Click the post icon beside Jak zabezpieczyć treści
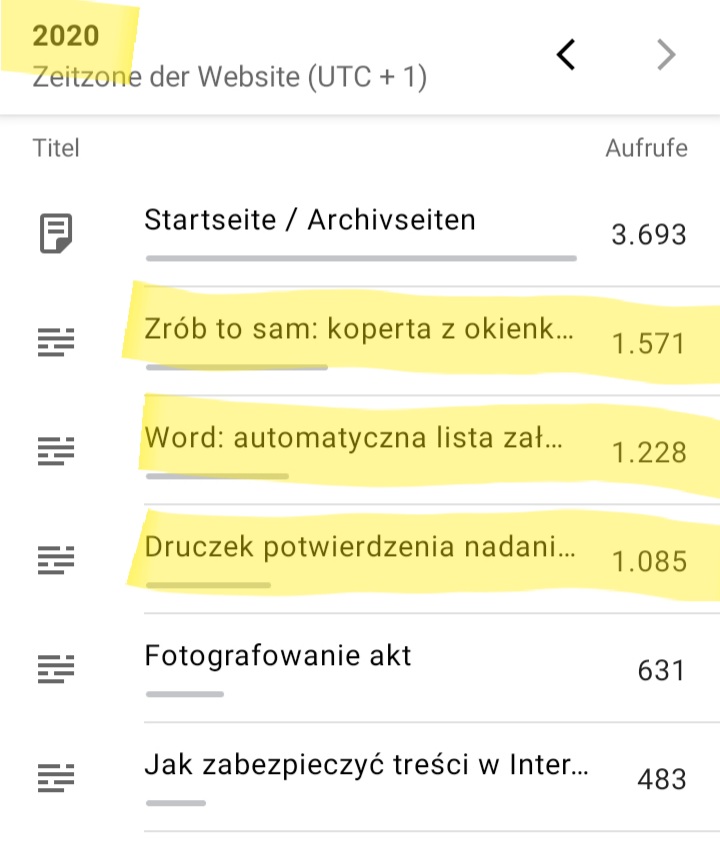 55,779
